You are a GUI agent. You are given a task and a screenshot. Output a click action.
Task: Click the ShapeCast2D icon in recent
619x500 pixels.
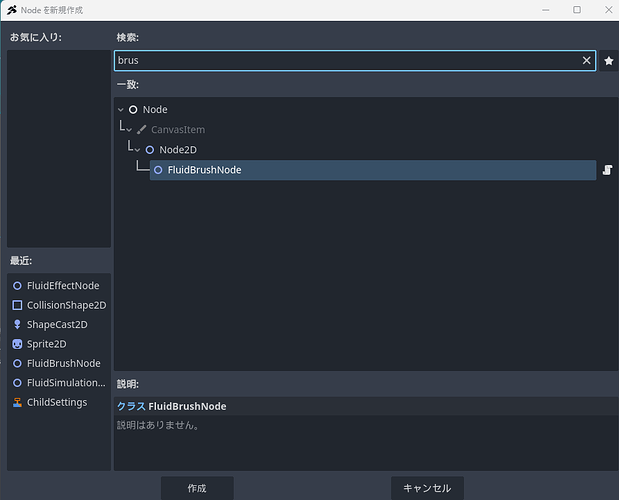click(17, 324)
